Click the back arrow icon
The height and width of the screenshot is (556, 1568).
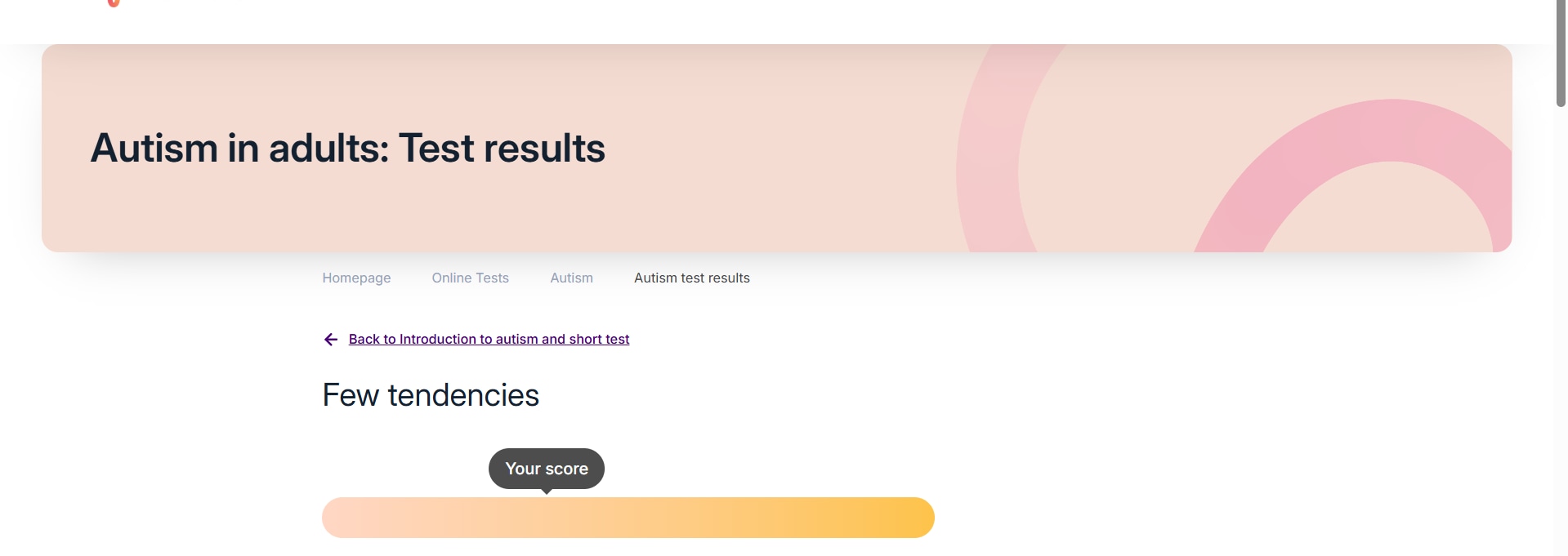coord(331,340)
